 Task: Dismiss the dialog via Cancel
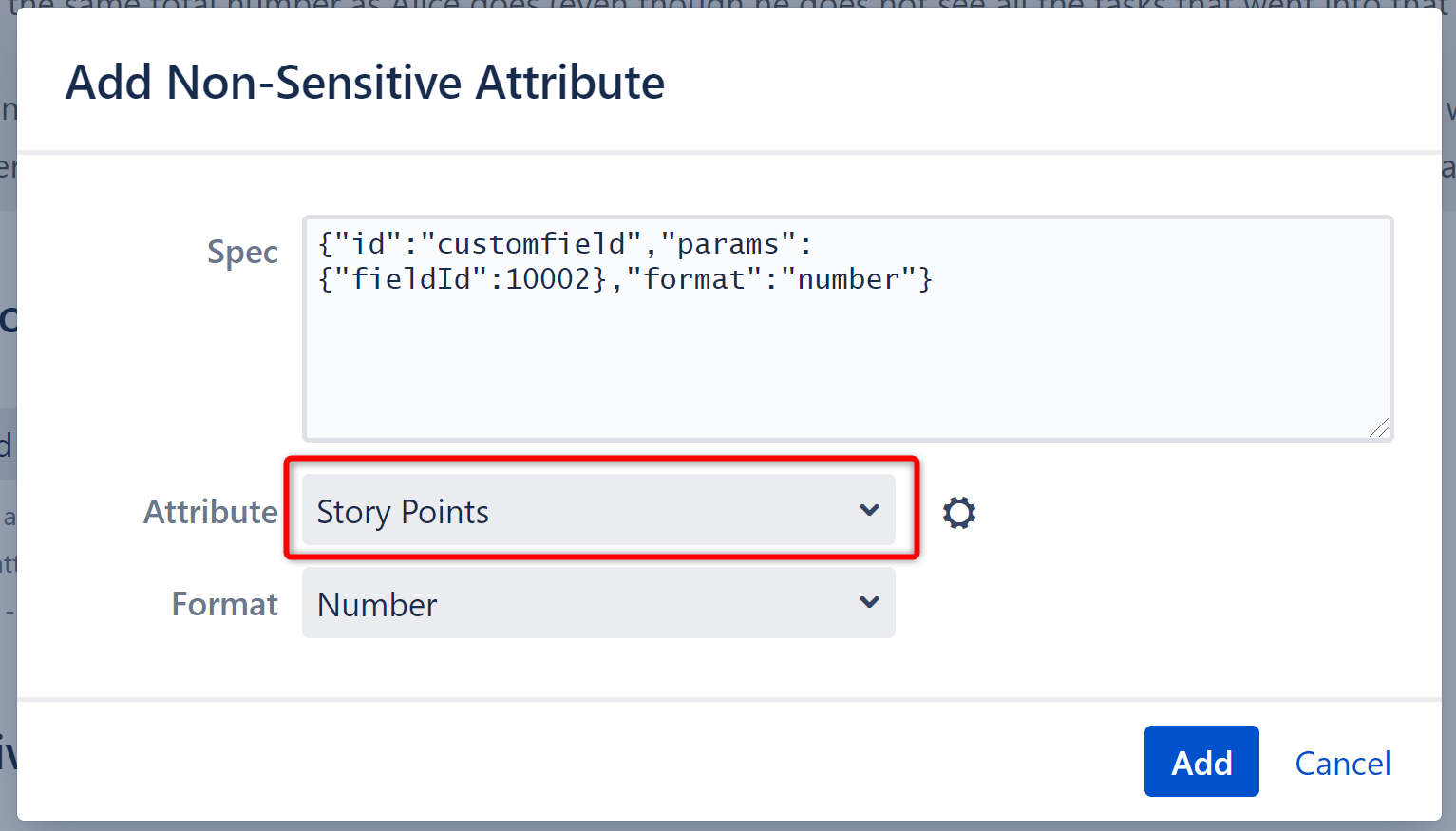[x=1342, y=763]
